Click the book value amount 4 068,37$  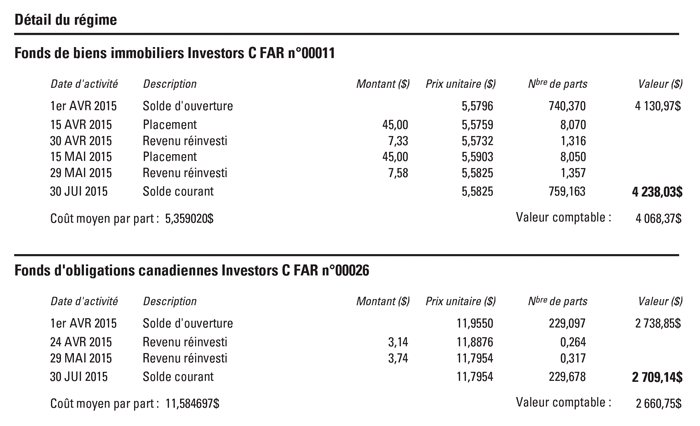(658, 217)
